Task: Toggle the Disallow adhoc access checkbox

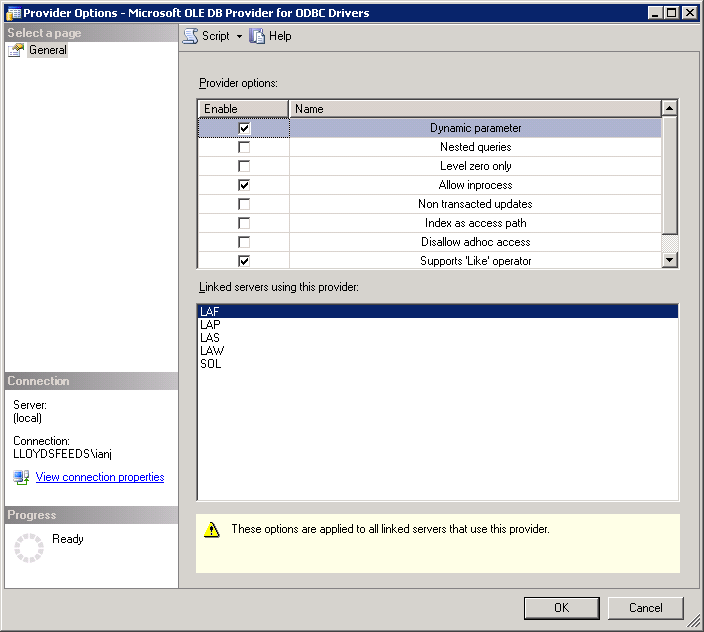Action: (244, 242)
